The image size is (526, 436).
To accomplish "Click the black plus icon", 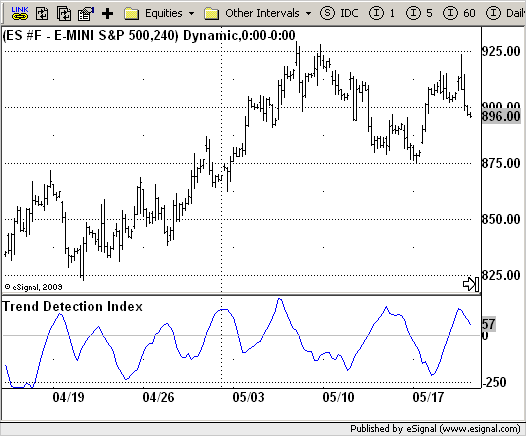I will pos(107,14).
